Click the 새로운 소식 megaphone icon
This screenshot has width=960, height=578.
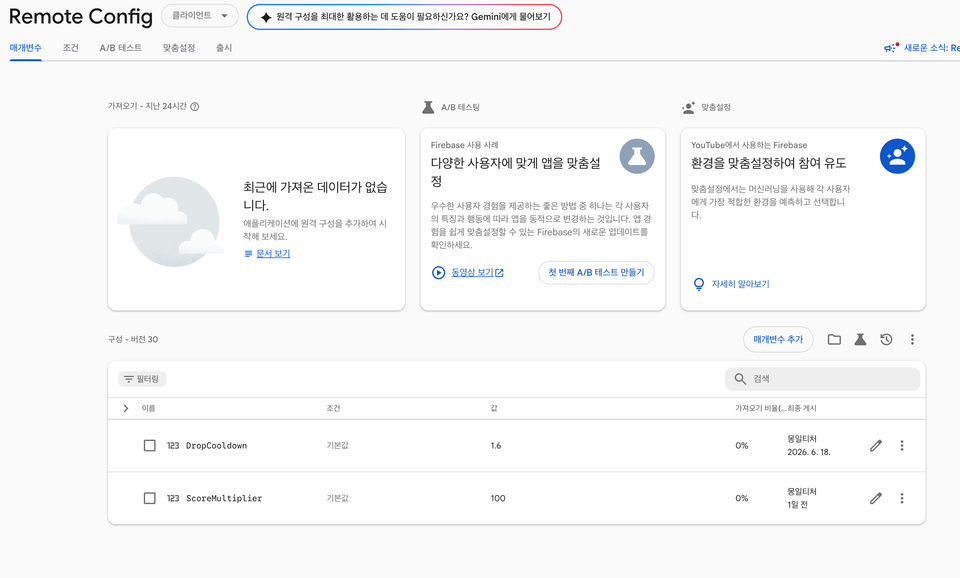(891, 48)
